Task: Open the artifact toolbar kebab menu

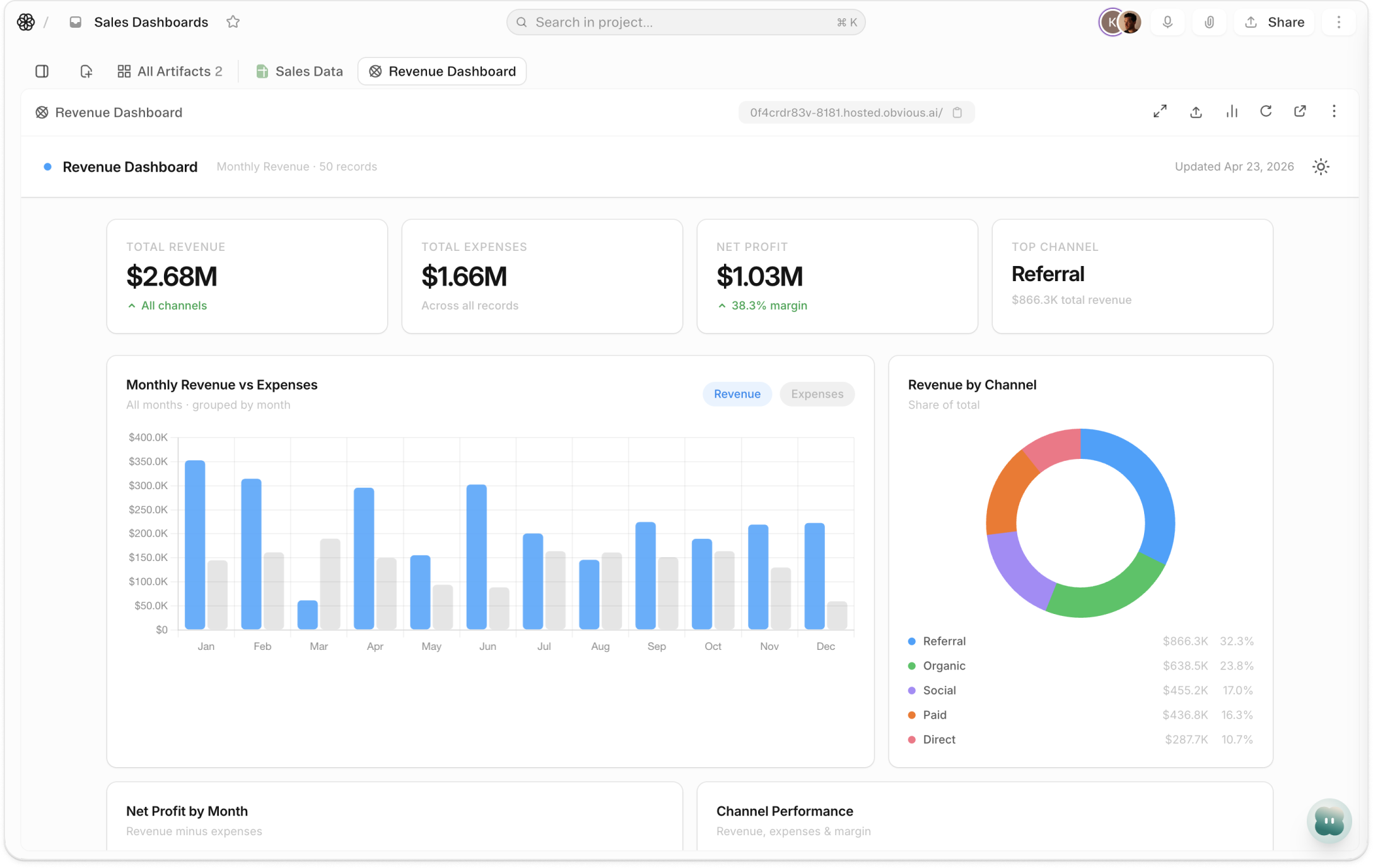Action: click(x=1334, y=112)
